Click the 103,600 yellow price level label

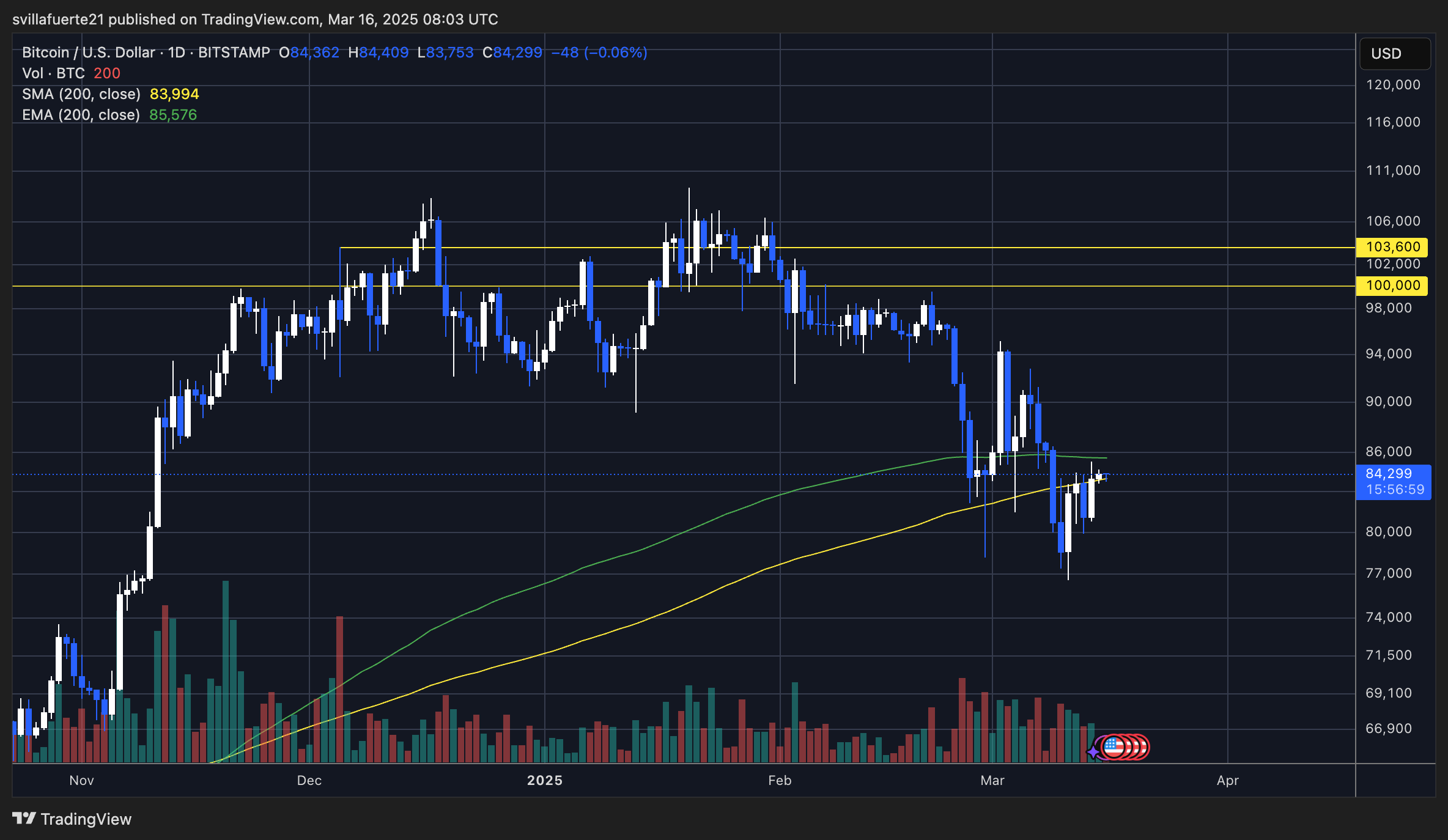point(1392,246)
